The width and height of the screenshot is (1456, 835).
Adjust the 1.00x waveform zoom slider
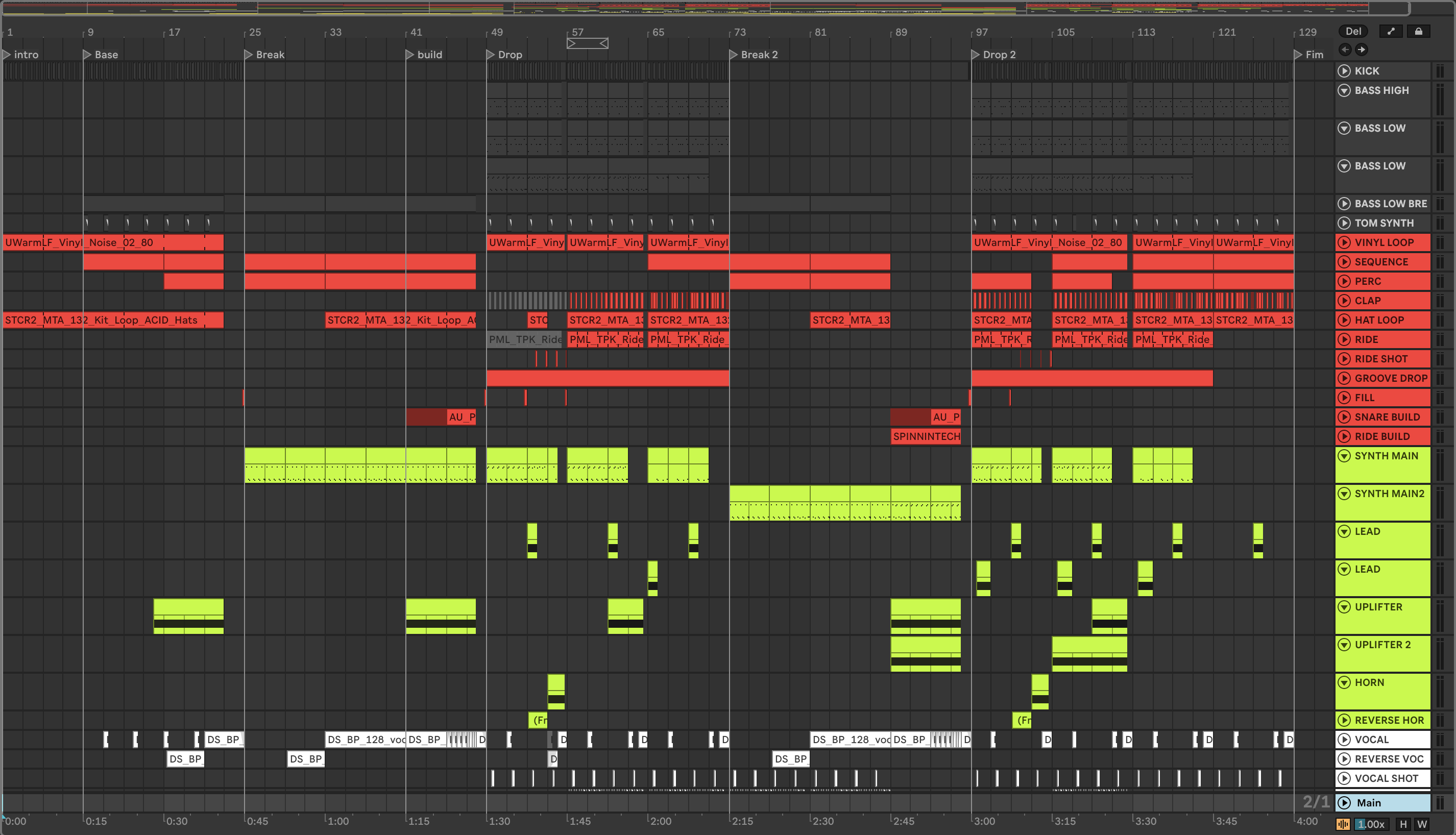coord(1371,824)
